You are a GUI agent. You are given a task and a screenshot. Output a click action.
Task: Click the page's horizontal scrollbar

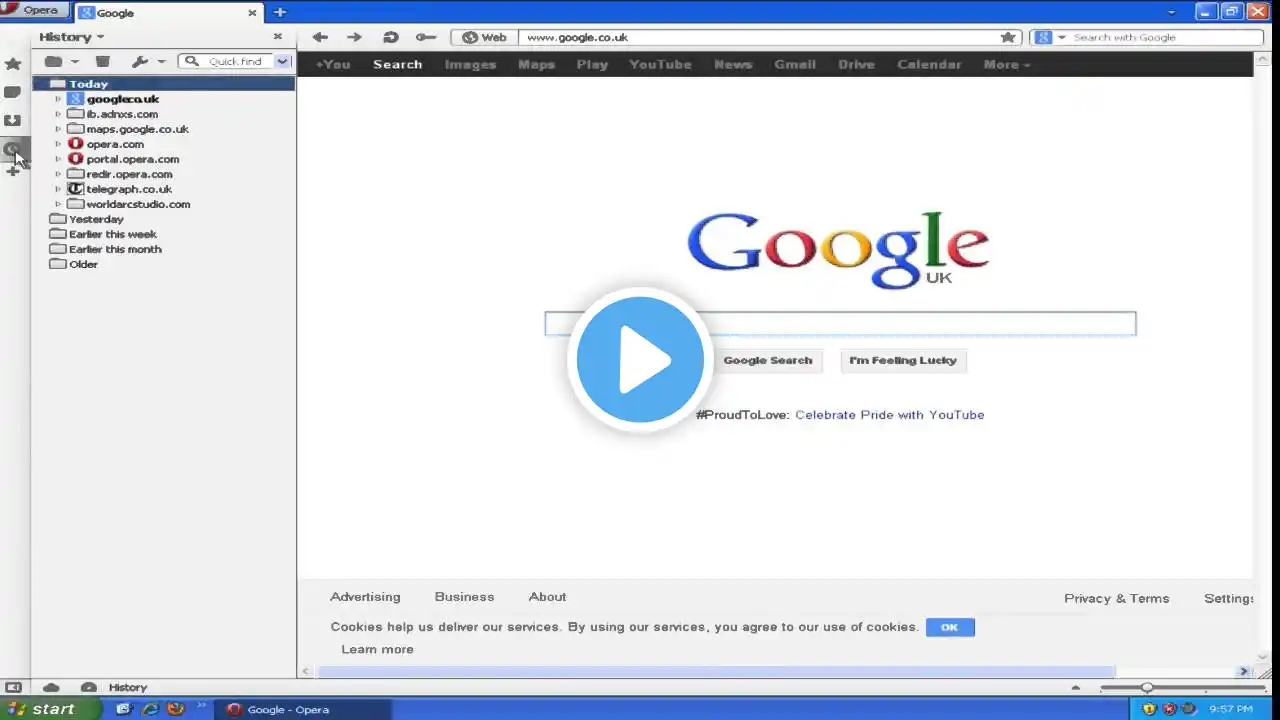(x=716, y=672)
